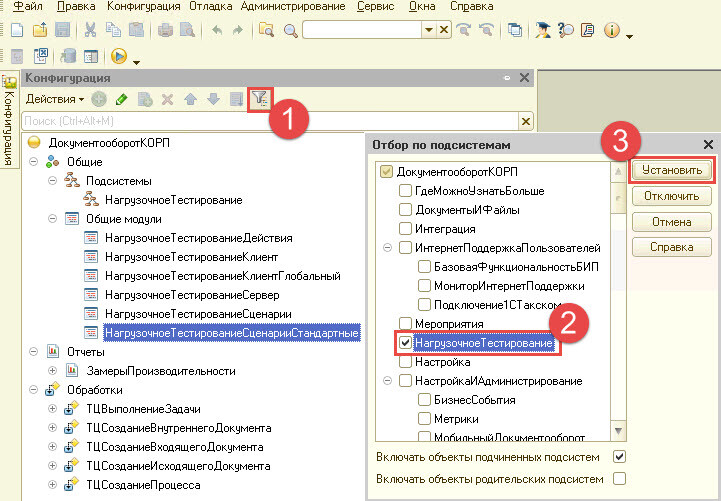Viewport: 721px width, 501px height.
Task: Click the subsystem filter funnel icon
Action: [259, 99]
